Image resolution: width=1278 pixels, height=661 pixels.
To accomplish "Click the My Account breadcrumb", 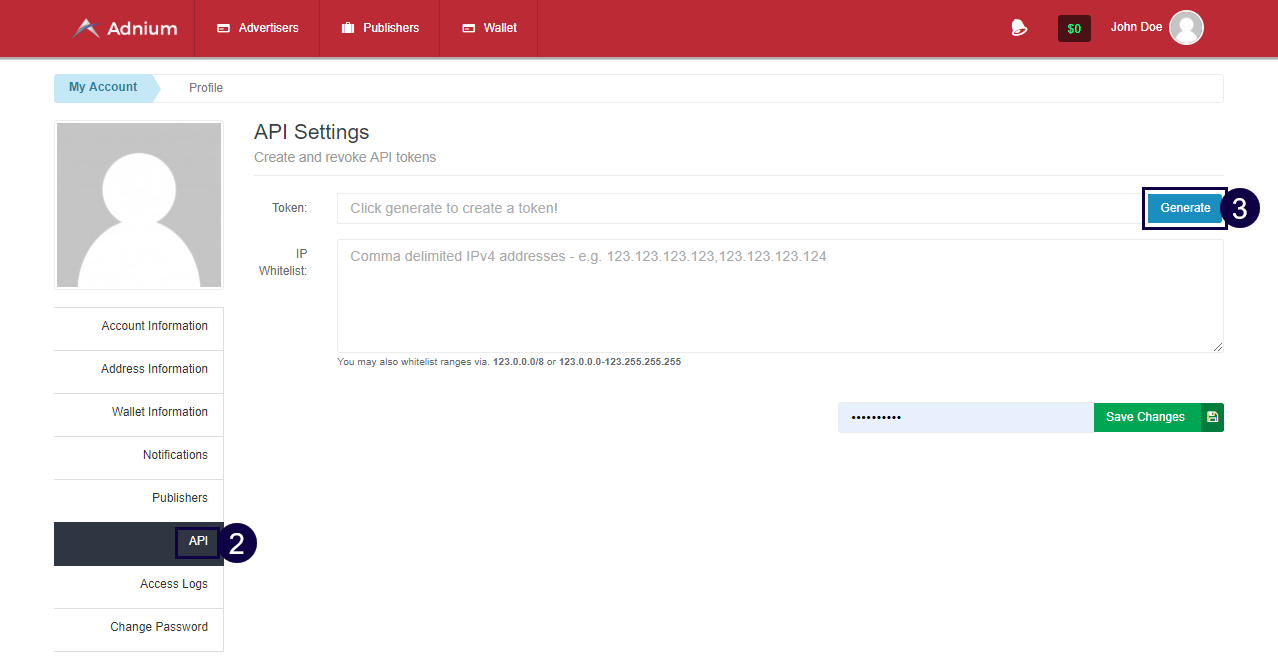I will [103, 87].
